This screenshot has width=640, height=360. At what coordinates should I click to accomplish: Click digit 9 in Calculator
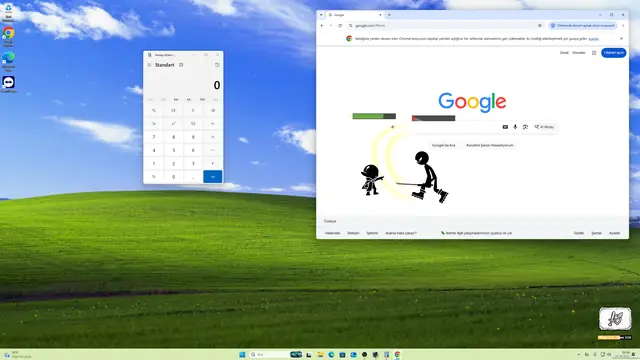(x=193, y=137)
